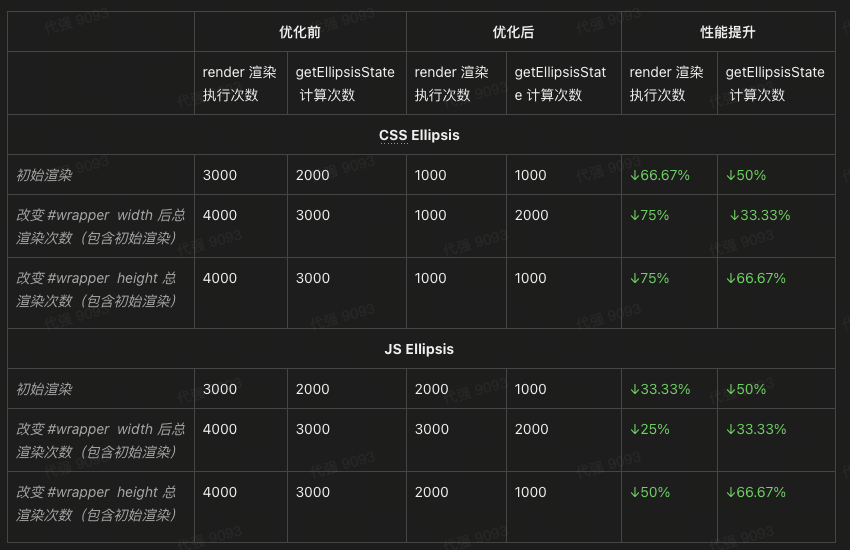Click render 渲染执行次数 subheader under 性能提升
Image resolution: width=850 pixels, height=550 pixels.
[x=666, y=83]
